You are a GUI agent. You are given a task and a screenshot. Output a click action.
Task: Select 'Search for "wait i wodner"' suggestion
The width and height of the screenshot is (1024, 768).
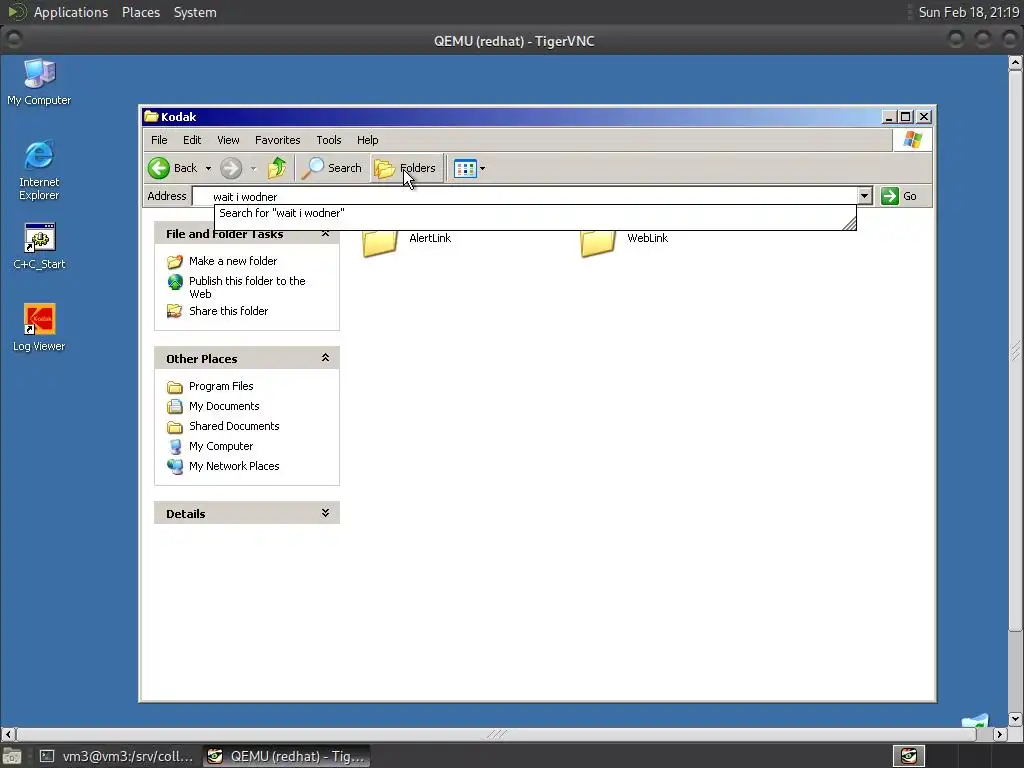[535, 214]
